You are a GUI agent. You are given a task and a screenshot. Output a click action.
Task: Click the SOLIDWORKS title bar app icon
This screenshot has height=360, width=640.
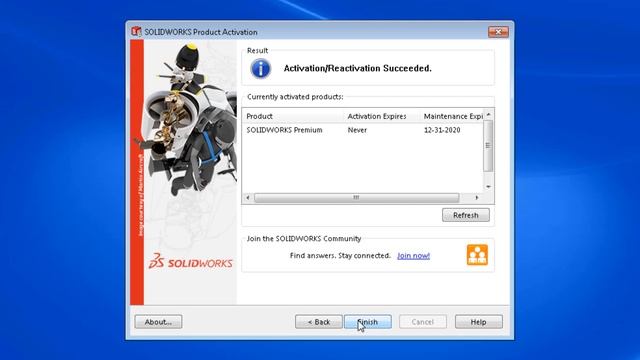pos(136,31)
